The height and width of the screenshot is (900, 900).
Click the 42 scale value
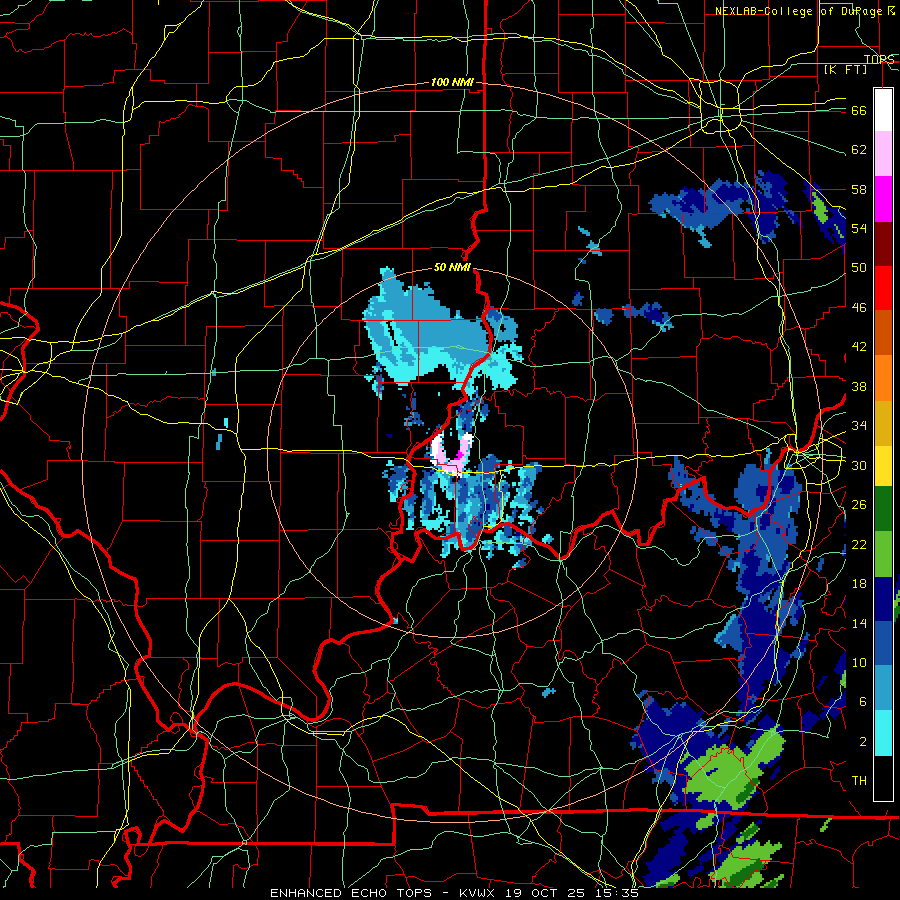pos(859,347)
